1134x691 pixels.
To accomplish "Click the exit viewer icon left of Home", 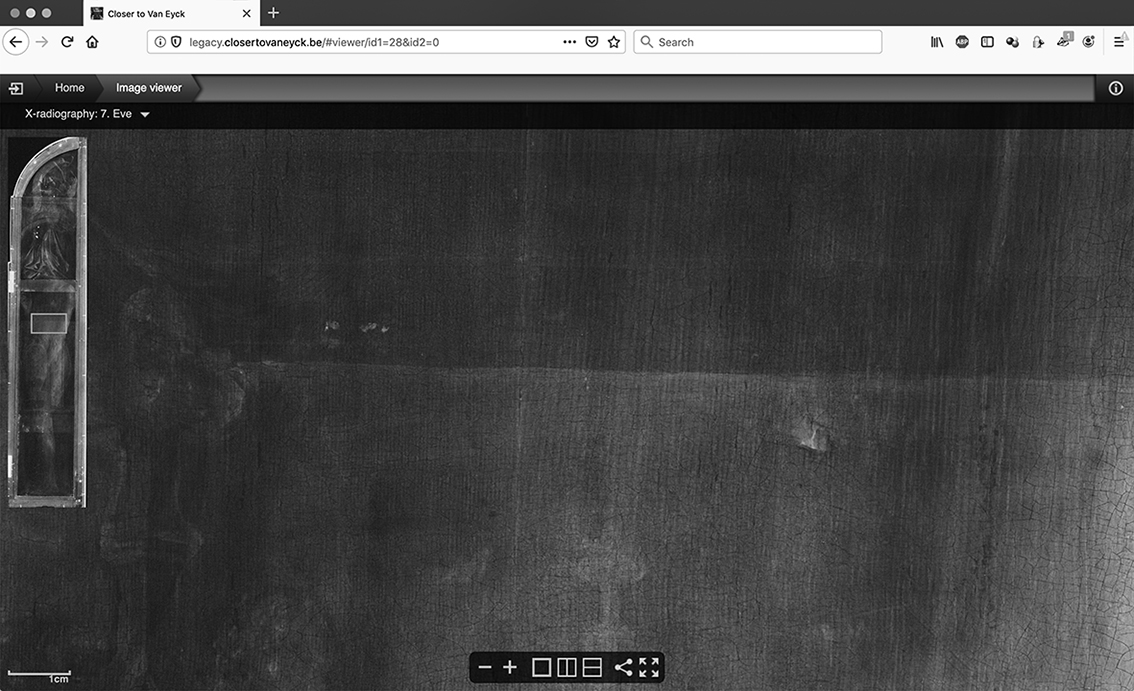I will (16, 88).
